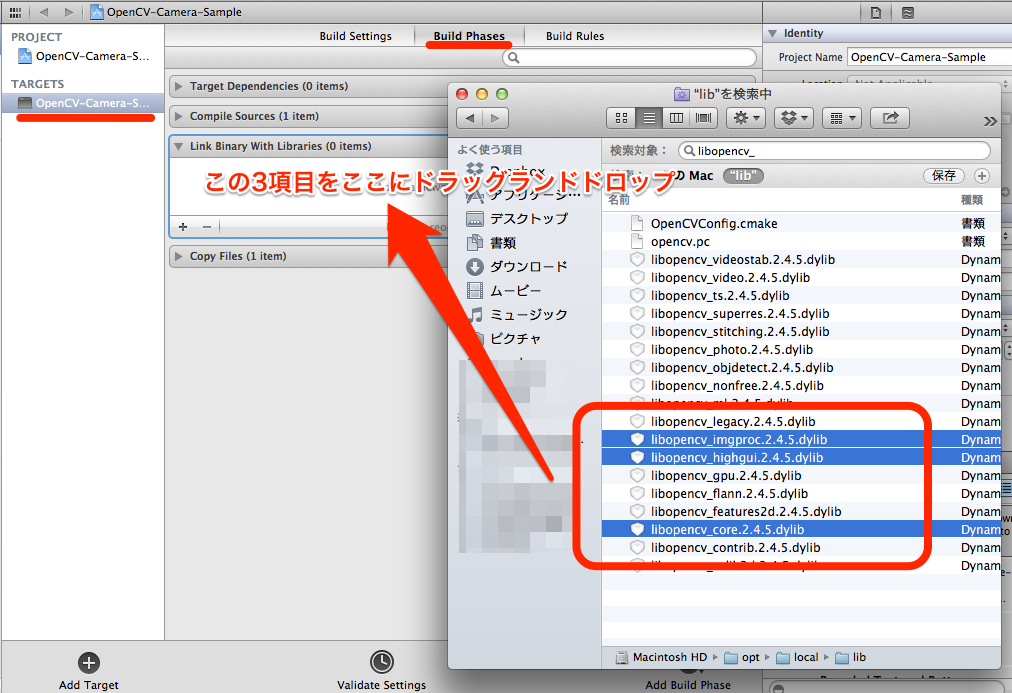
Task: Expand Compile Sources section
Action: point(179,116)
